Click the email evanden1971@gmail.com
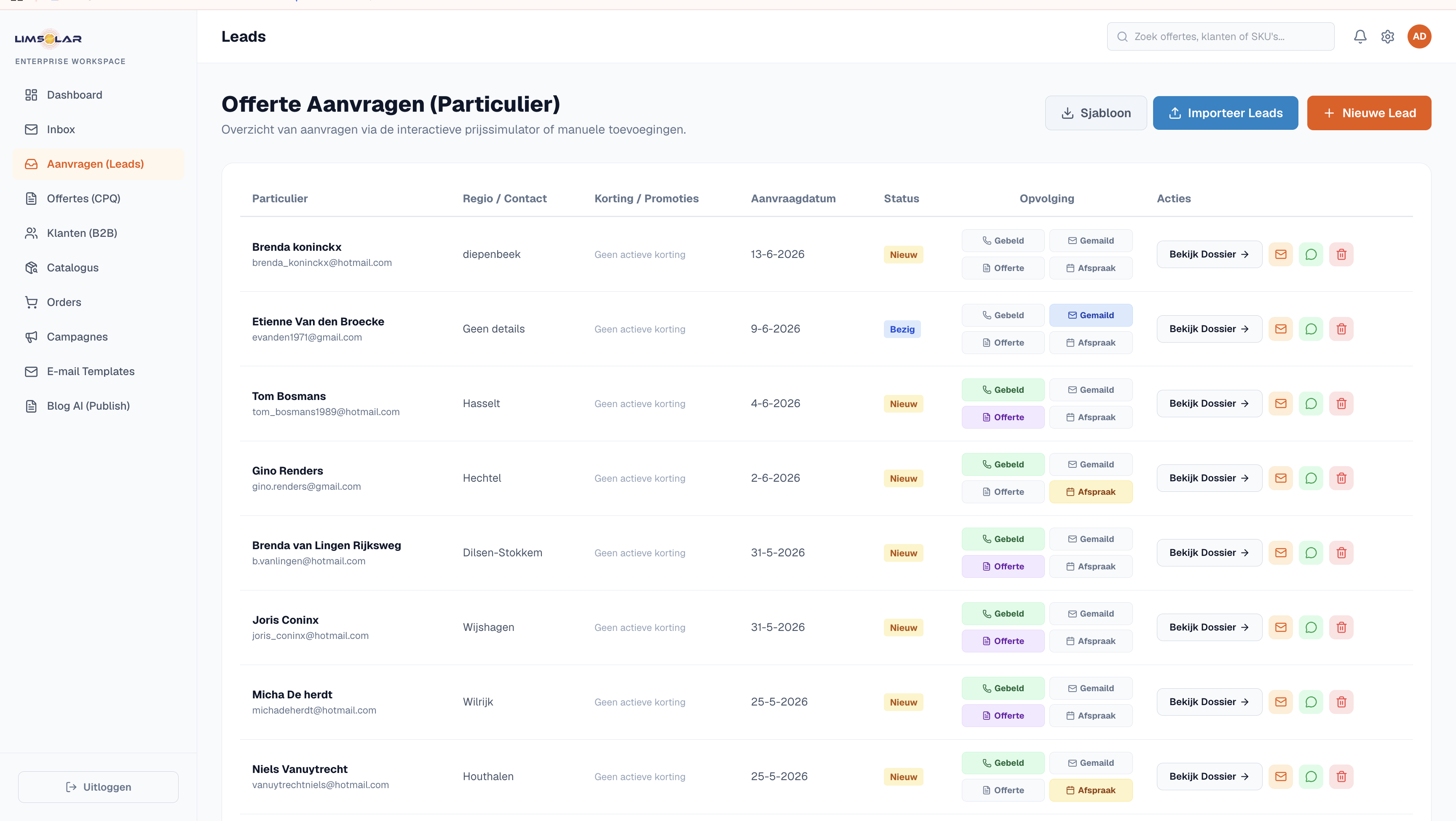Image resolution: width=1456 pixels, height=821 pixels. click(x=307, y=338)
